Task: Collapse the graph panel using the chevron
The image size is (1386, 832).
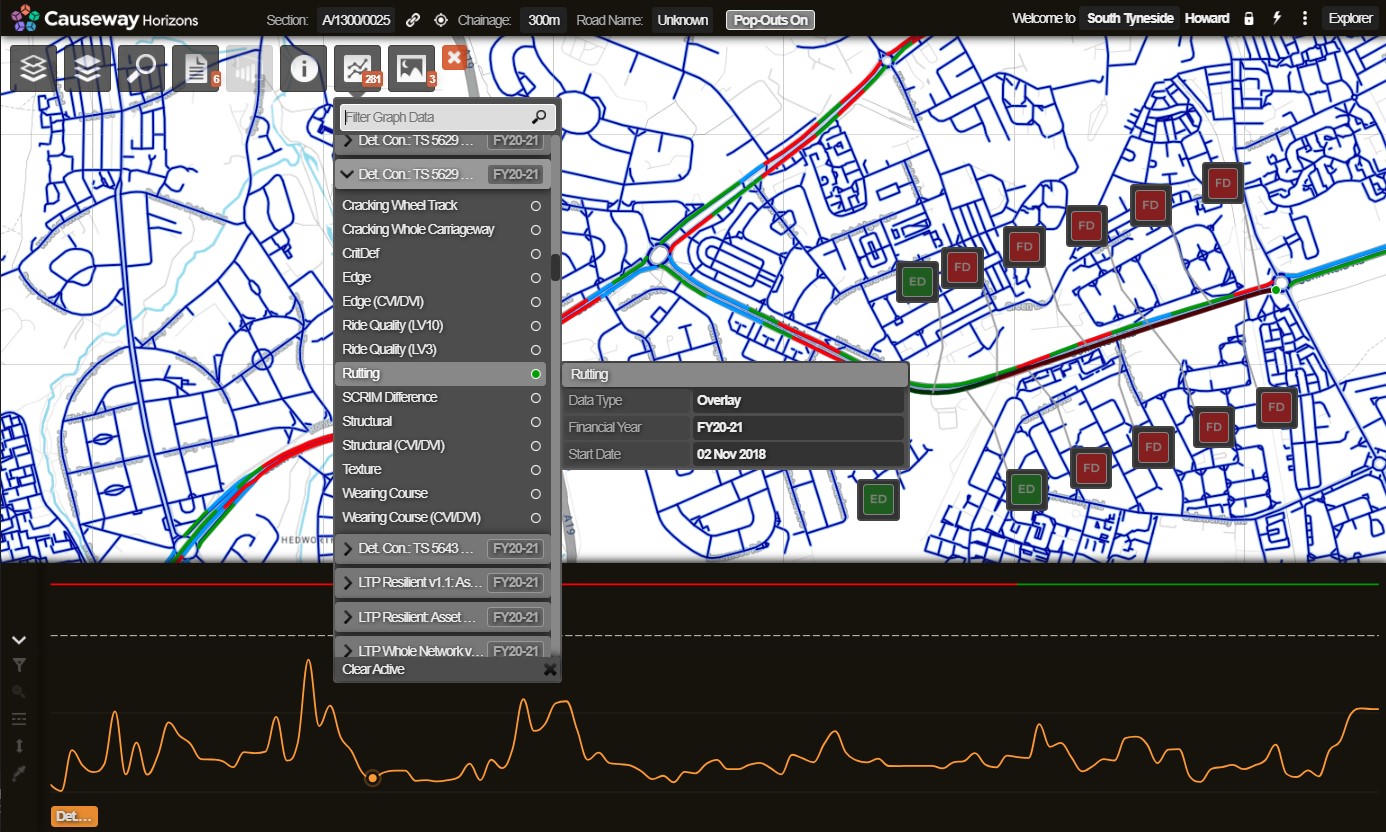Action: pyautogui.click(x=18, y=640)
